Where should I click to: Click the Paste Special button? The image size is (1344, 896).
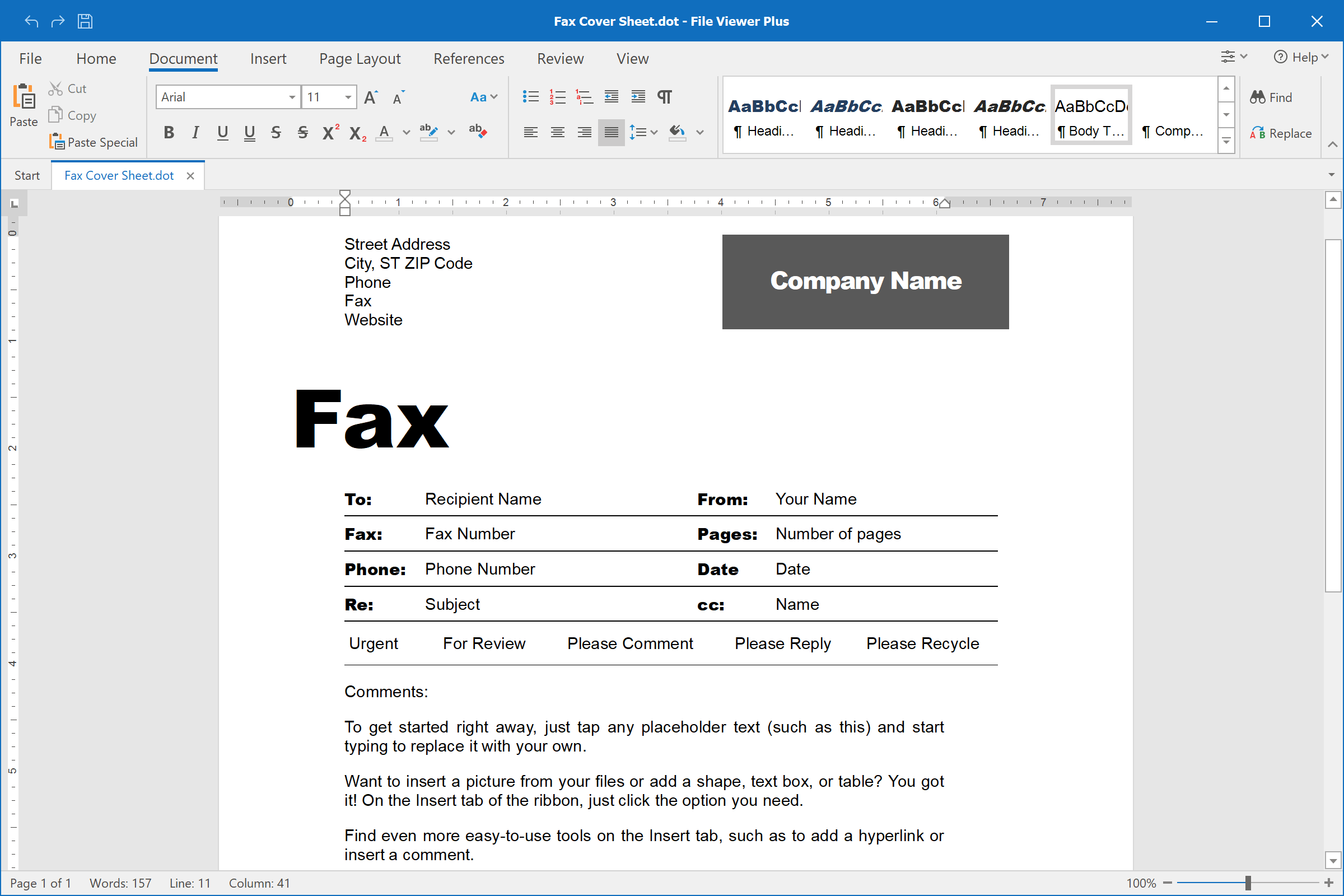(x=94, y=142)
